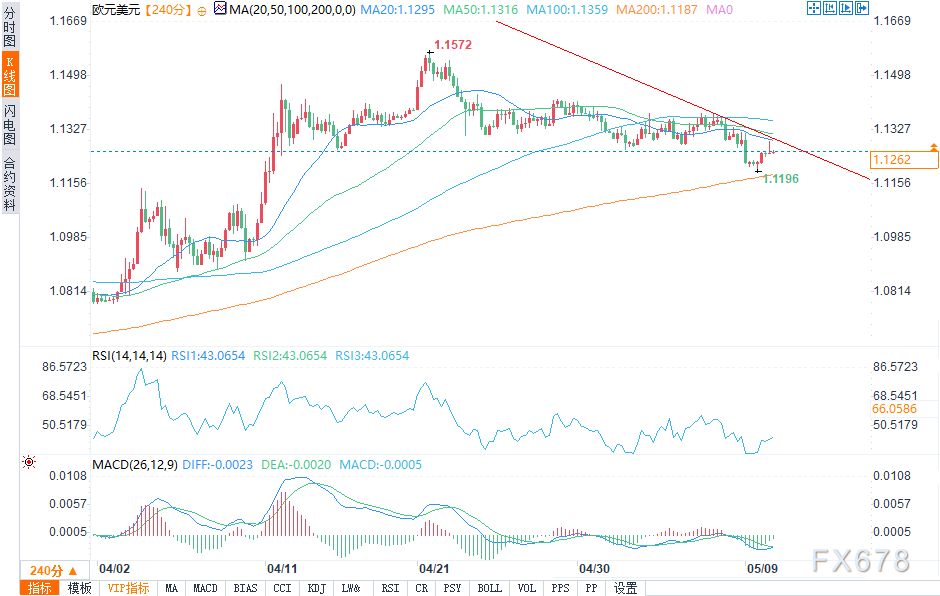Click the red sun icon beside MACD
The width and height of the screenshot is (940, 596).
(x=27, y=462)
